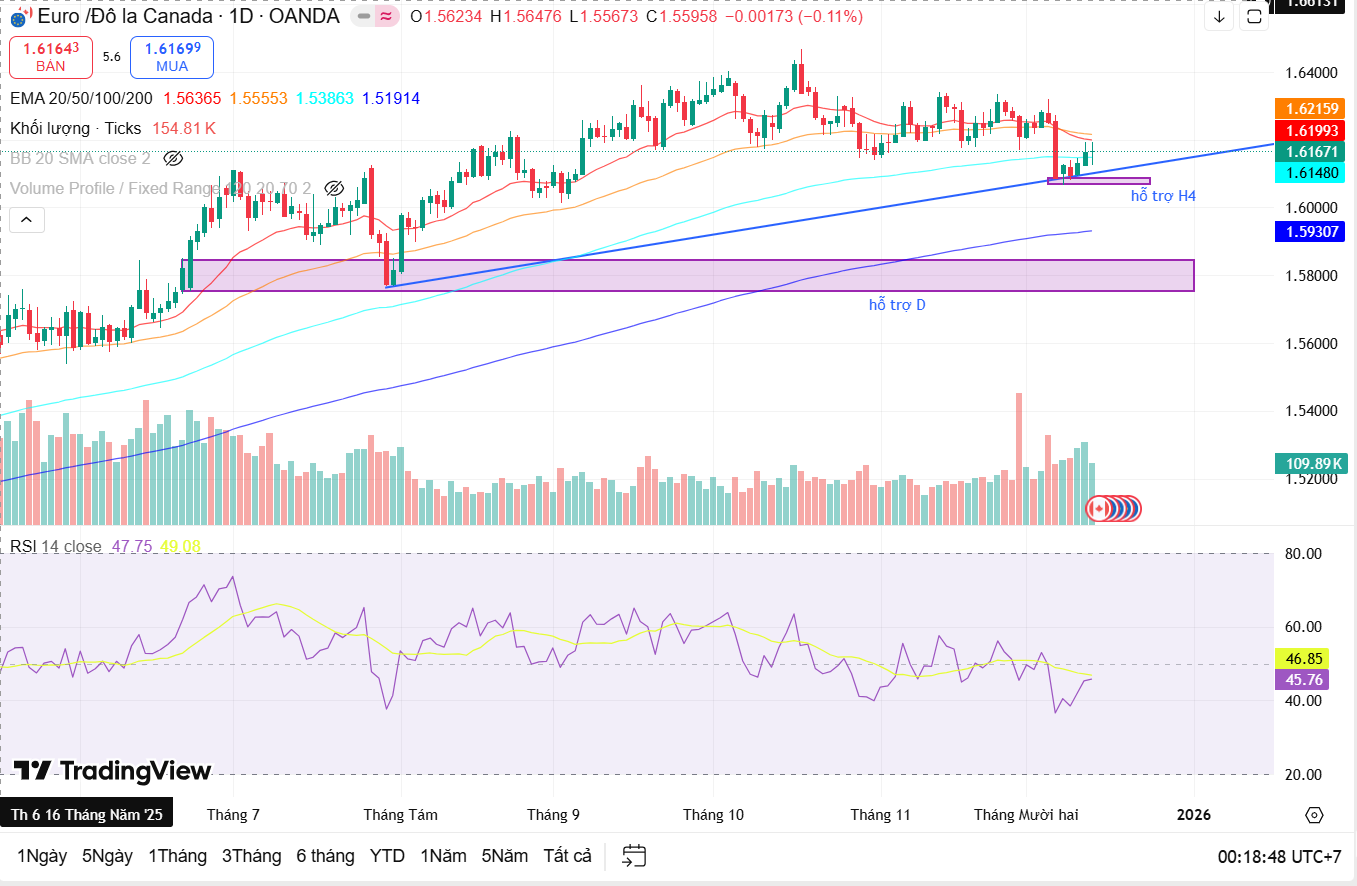Show the hidden BB 20 SMA indicator
The height and width of the screenshot is (886, 1357).
173,158
